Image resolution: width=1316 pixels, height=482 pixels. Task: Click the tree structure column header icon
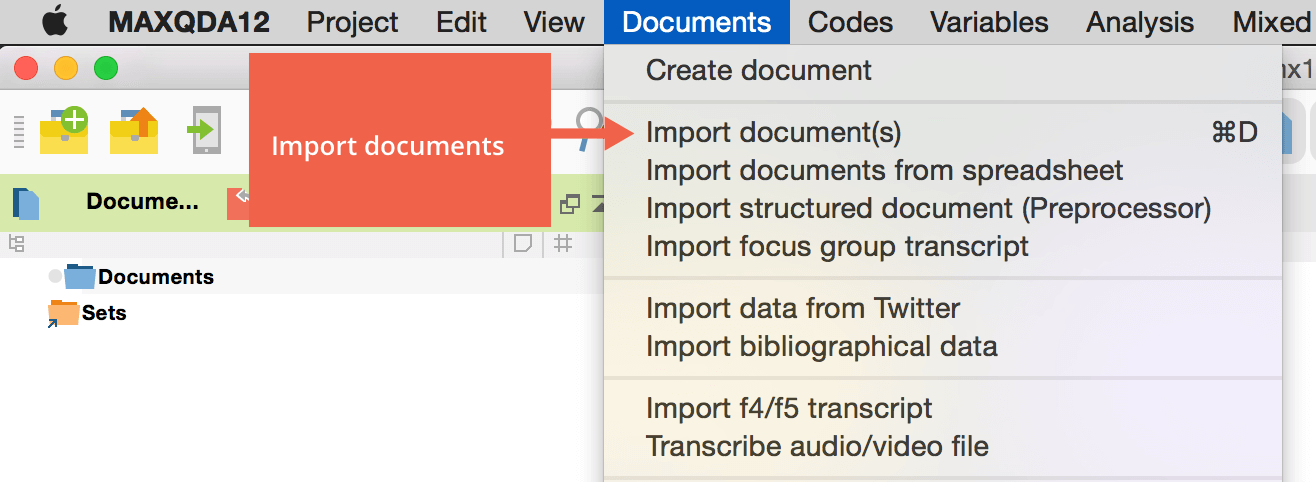pos(16,243)
